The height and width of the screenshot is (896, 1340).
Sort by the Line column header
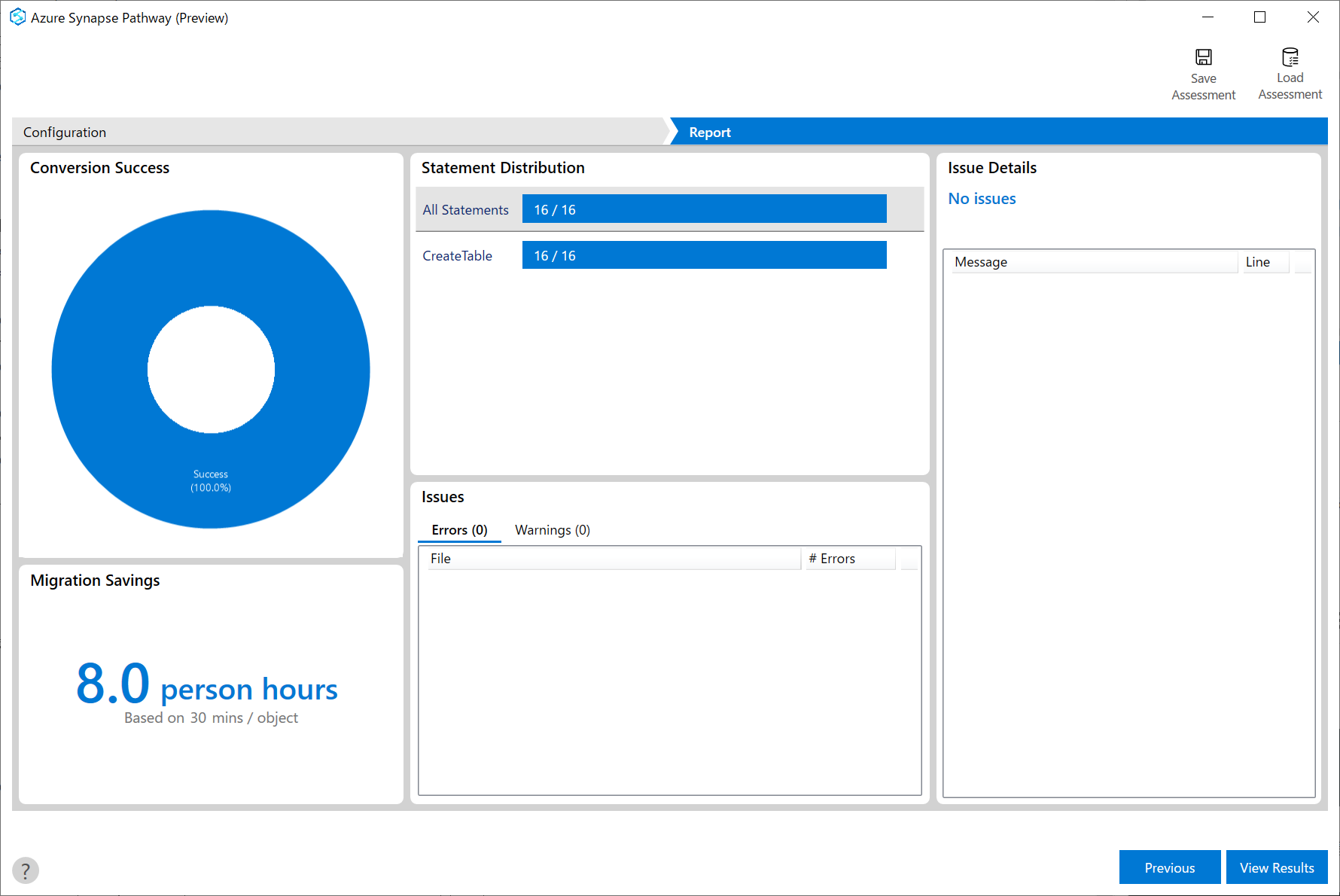1265,262
